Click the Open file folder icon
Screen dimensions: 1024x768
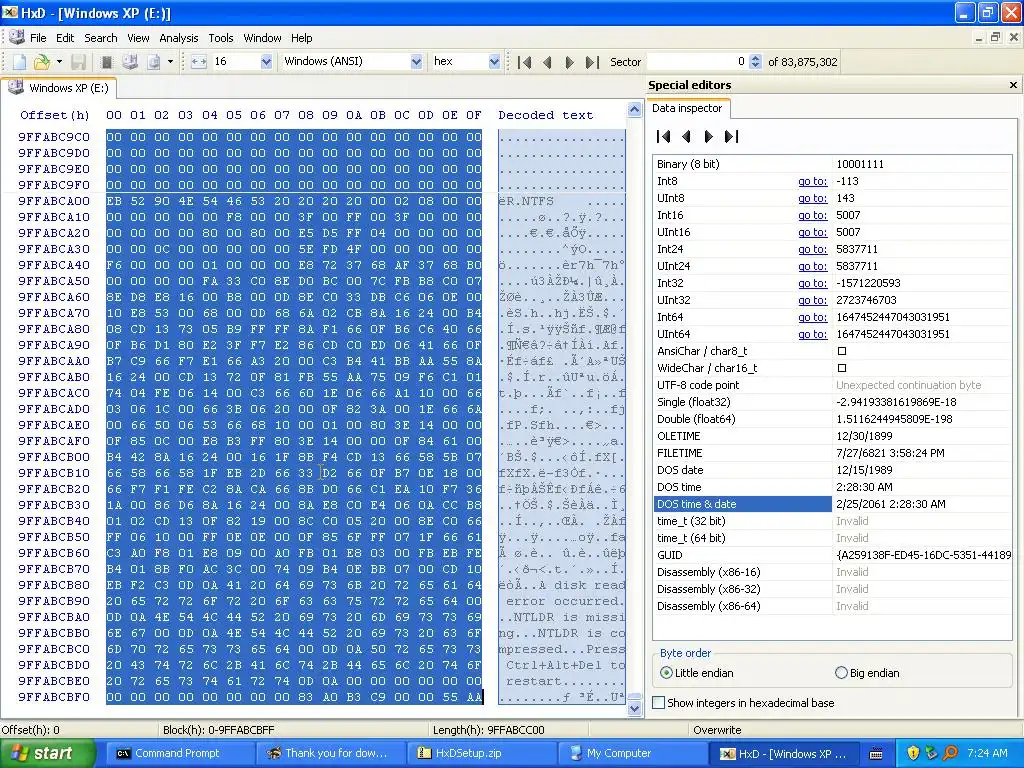(x=42, y=62)
